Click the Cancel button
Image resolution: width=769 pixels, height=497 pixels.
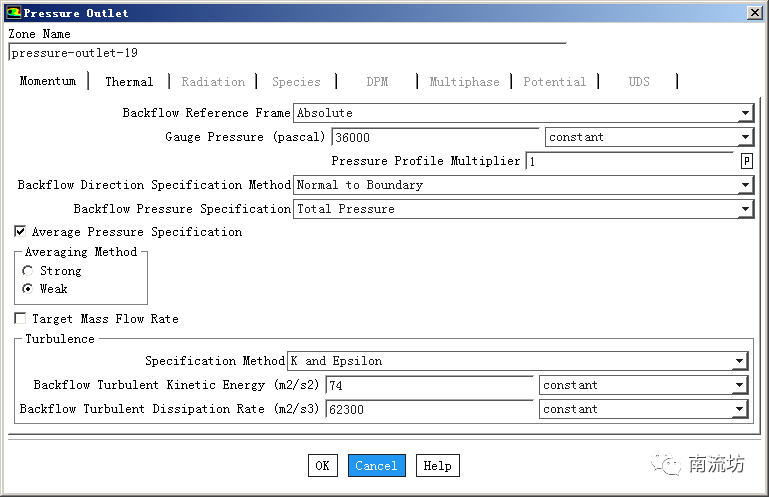376,466
